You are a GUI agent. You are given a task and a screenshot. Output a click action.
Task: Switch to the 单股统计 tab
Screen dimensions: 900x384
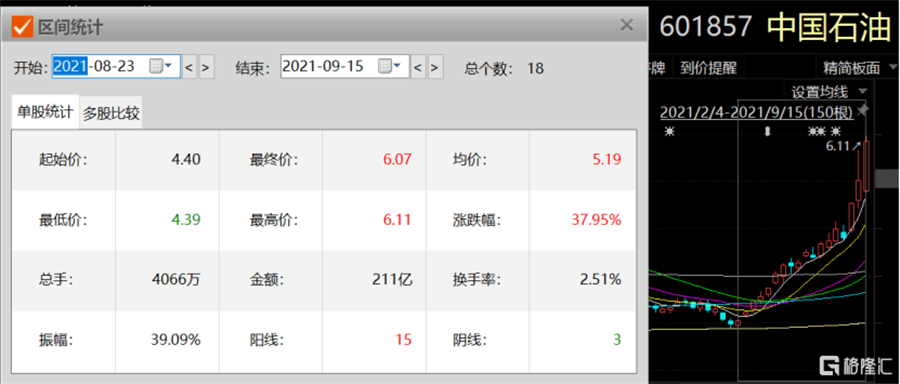(45, 111)
